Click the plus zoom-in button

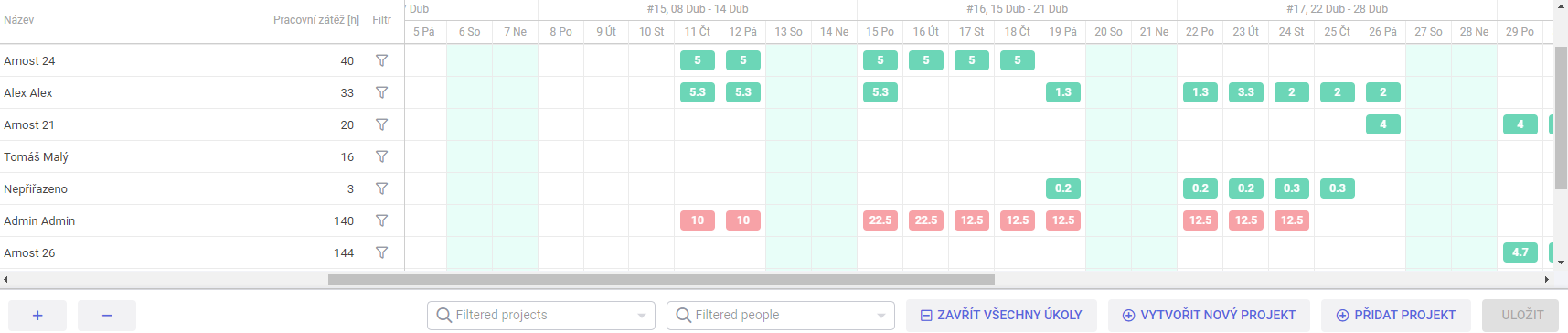tap(37, 315)
